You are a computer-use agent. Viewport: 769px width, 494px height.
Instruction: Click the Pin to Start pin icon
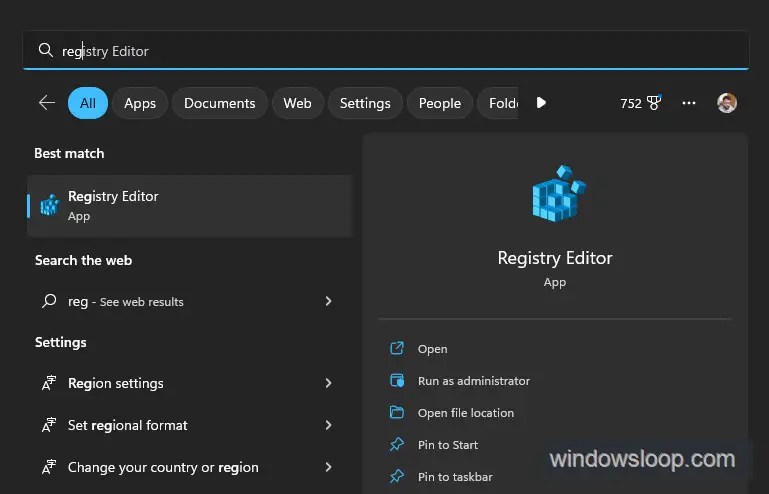pyautogui.click(x=397, y=444)
